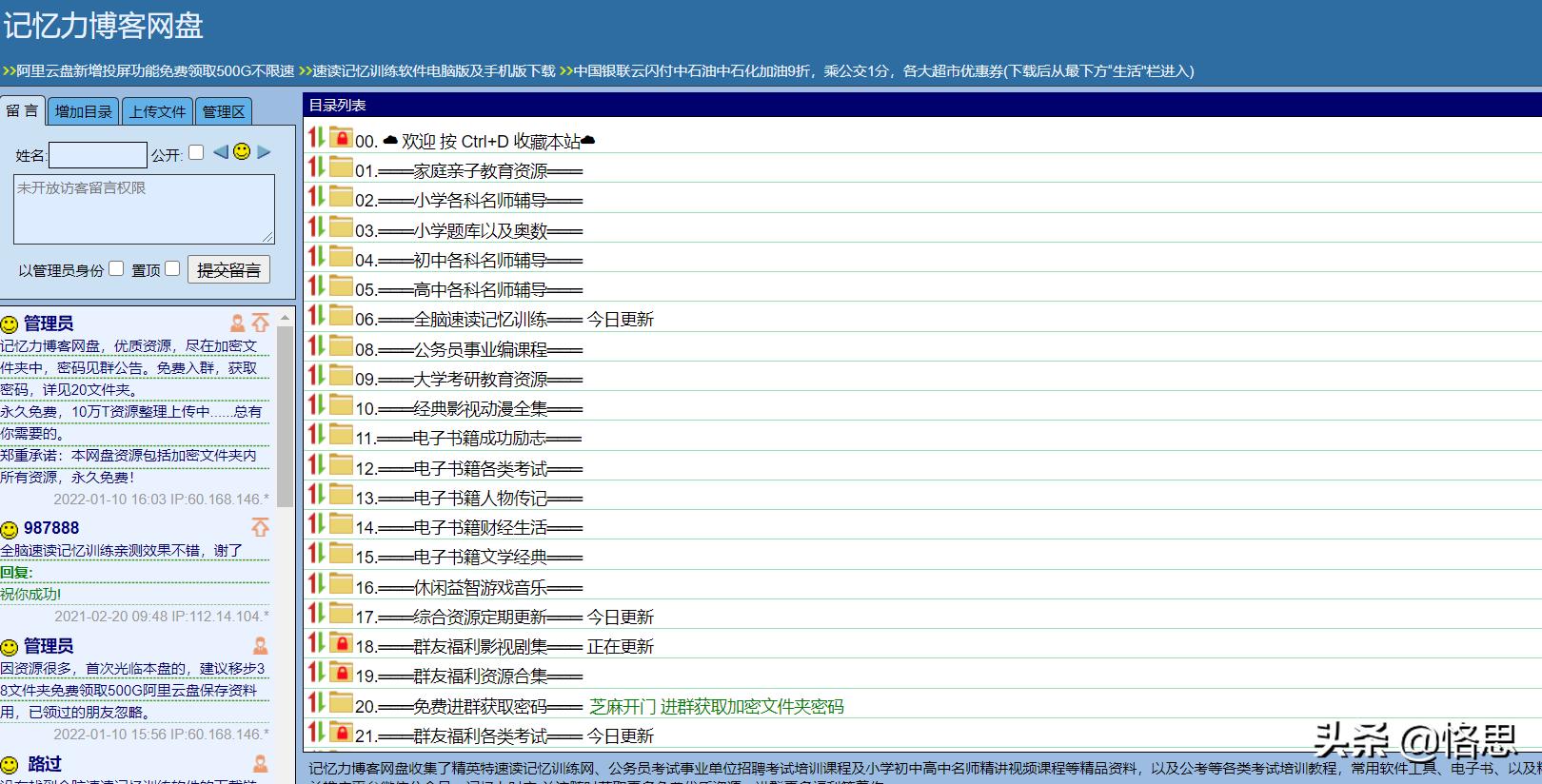The width and height of the screenshot is (1542, 784).
Task: Click locked folder icon of 18 群友福利影视剧集
Action: click(341, 643)
